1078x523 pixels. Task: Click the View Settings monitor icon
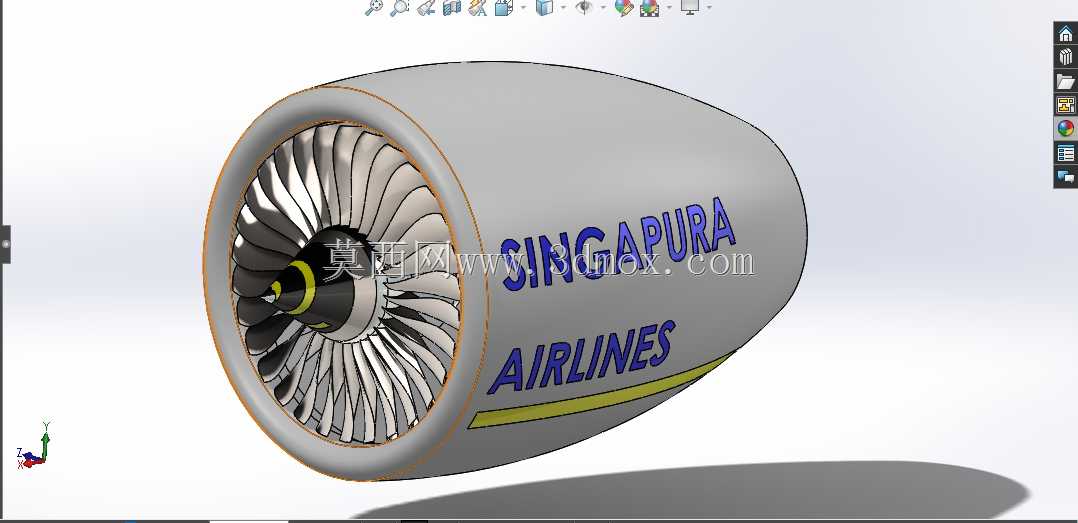tap(690, 7)
